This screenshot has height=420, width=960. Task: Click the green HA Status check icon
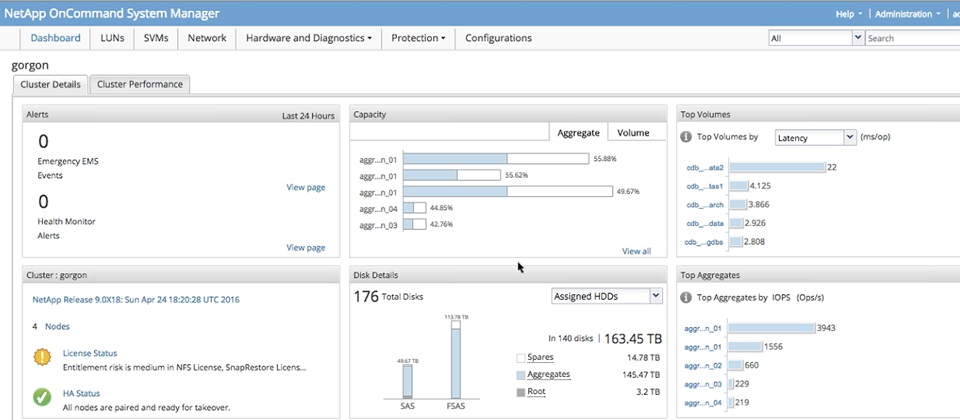coord(42,397)
